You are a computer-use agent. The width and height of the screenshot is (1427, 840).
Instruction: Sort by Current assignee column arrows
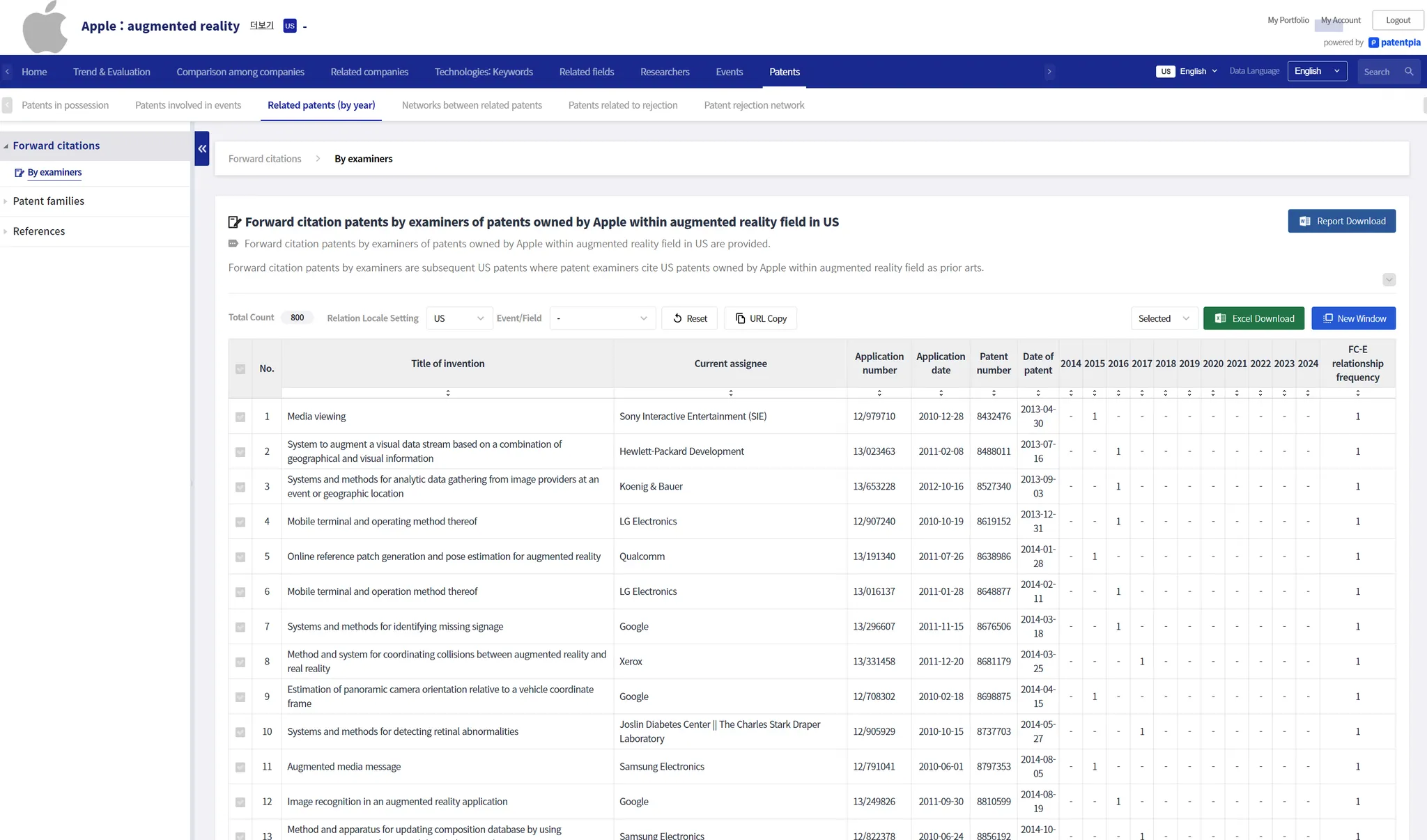(x=730, y=393)
